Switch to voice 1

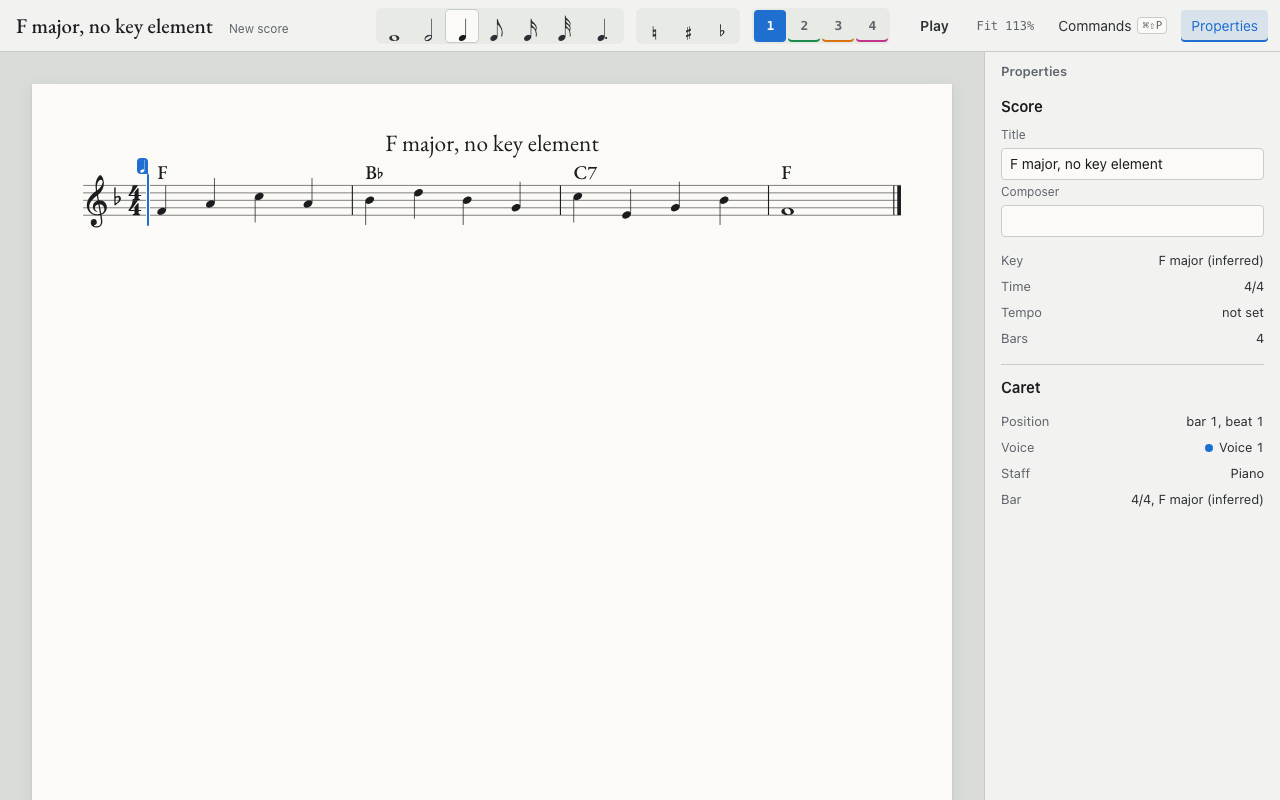pos(770,26)
